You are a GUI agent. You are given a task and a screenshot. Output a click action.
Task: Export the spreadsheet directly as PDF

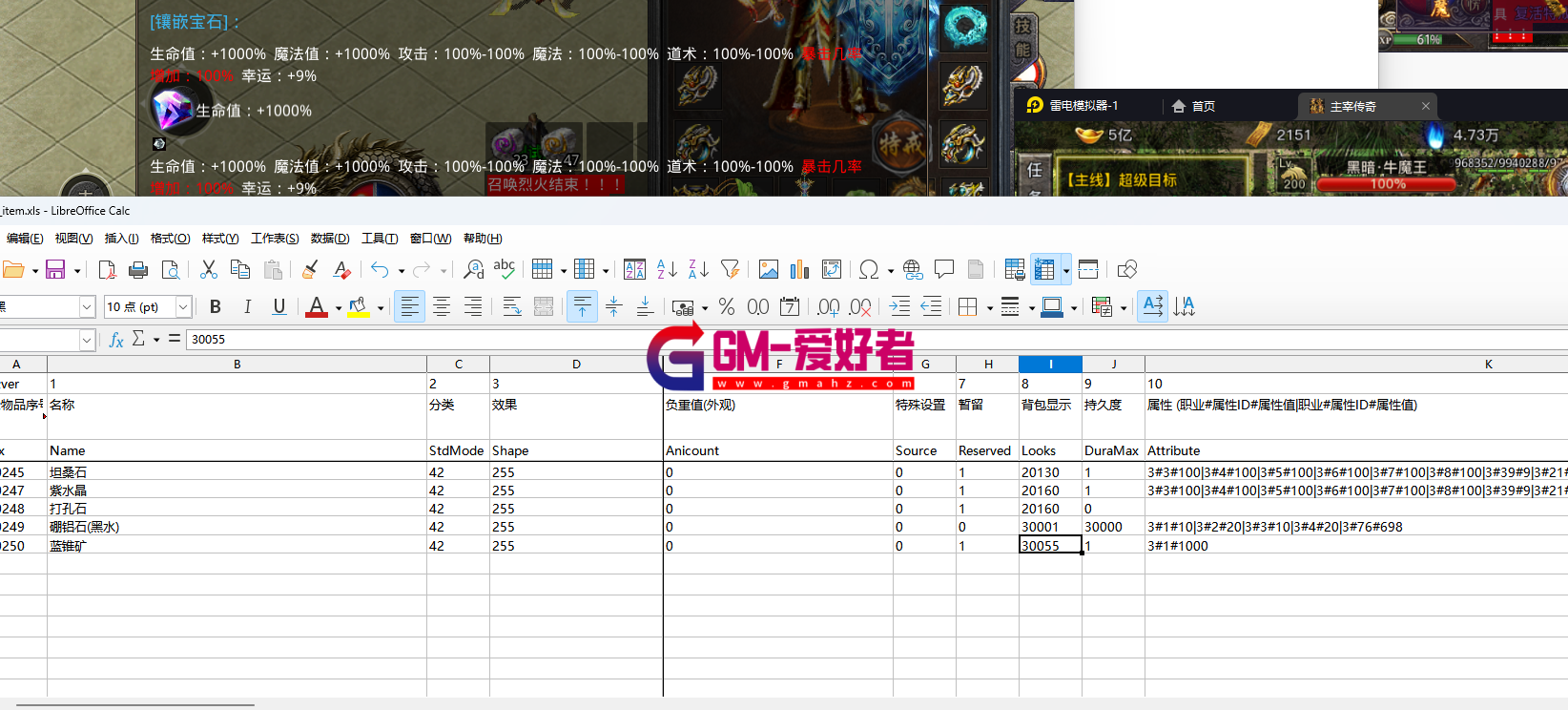[107, 270]
